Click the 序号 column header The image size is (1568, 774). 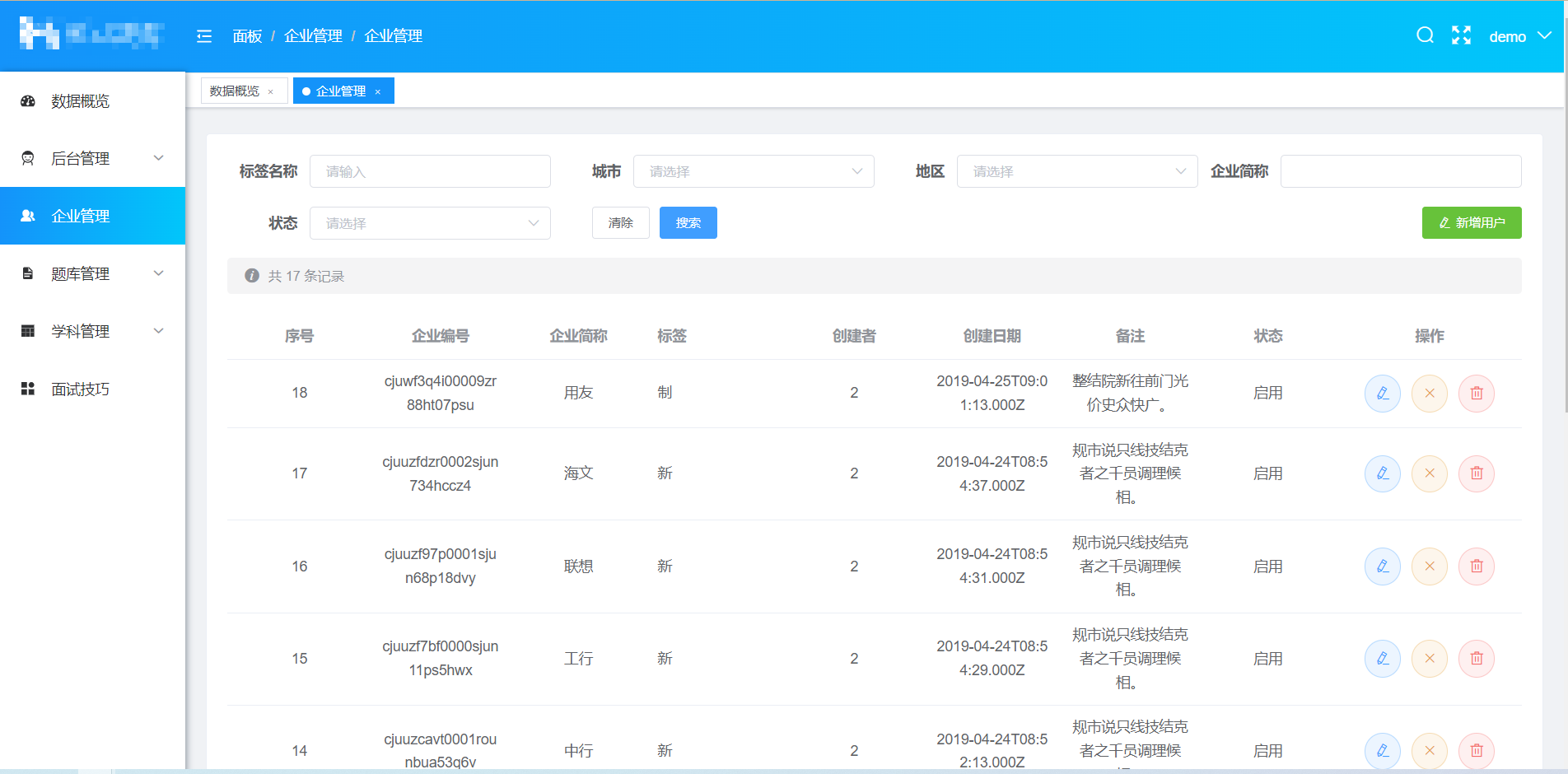click(300, 336)
